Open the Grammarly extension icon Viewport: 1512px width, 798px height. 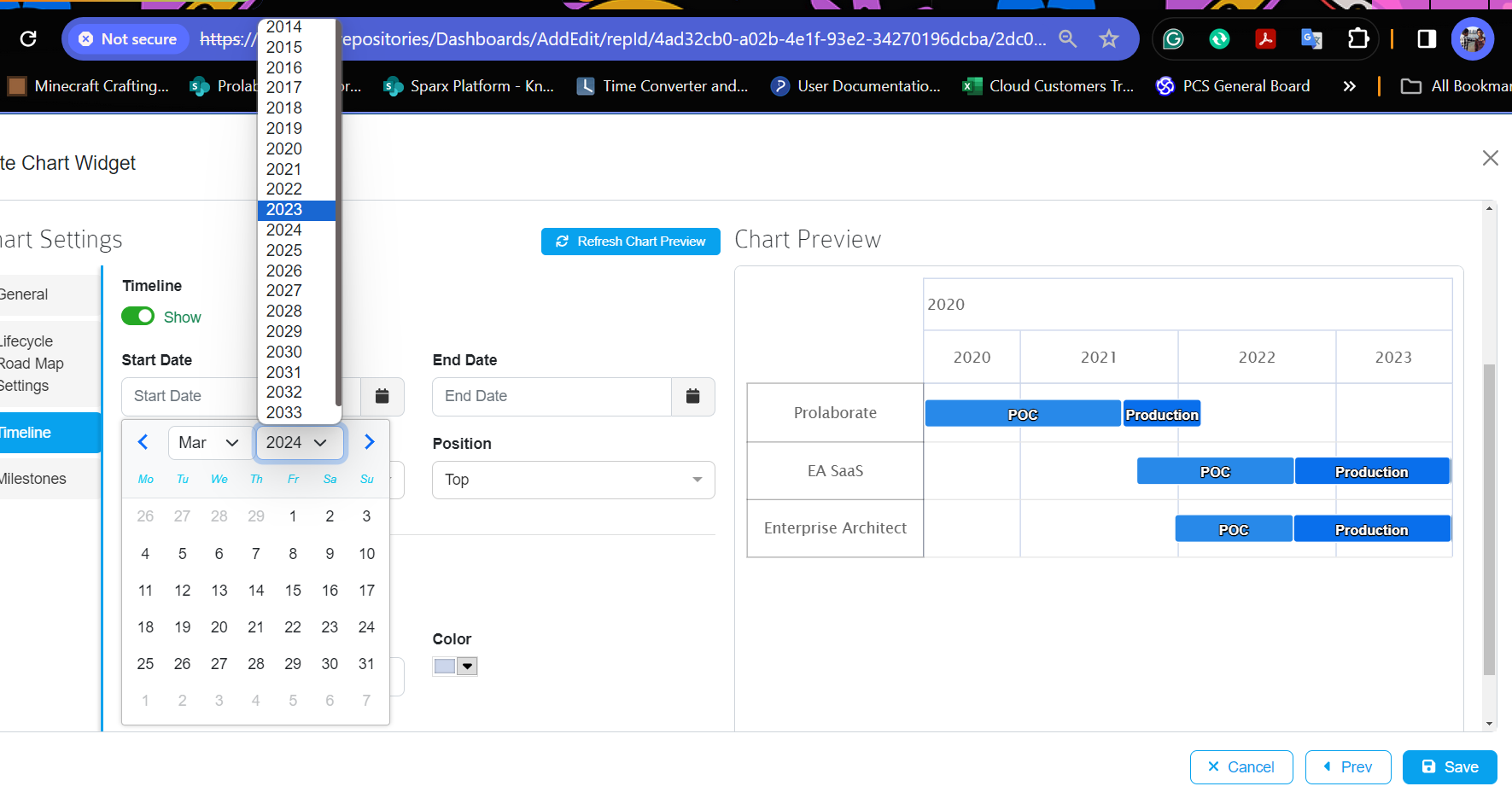tap(1173, 38)
